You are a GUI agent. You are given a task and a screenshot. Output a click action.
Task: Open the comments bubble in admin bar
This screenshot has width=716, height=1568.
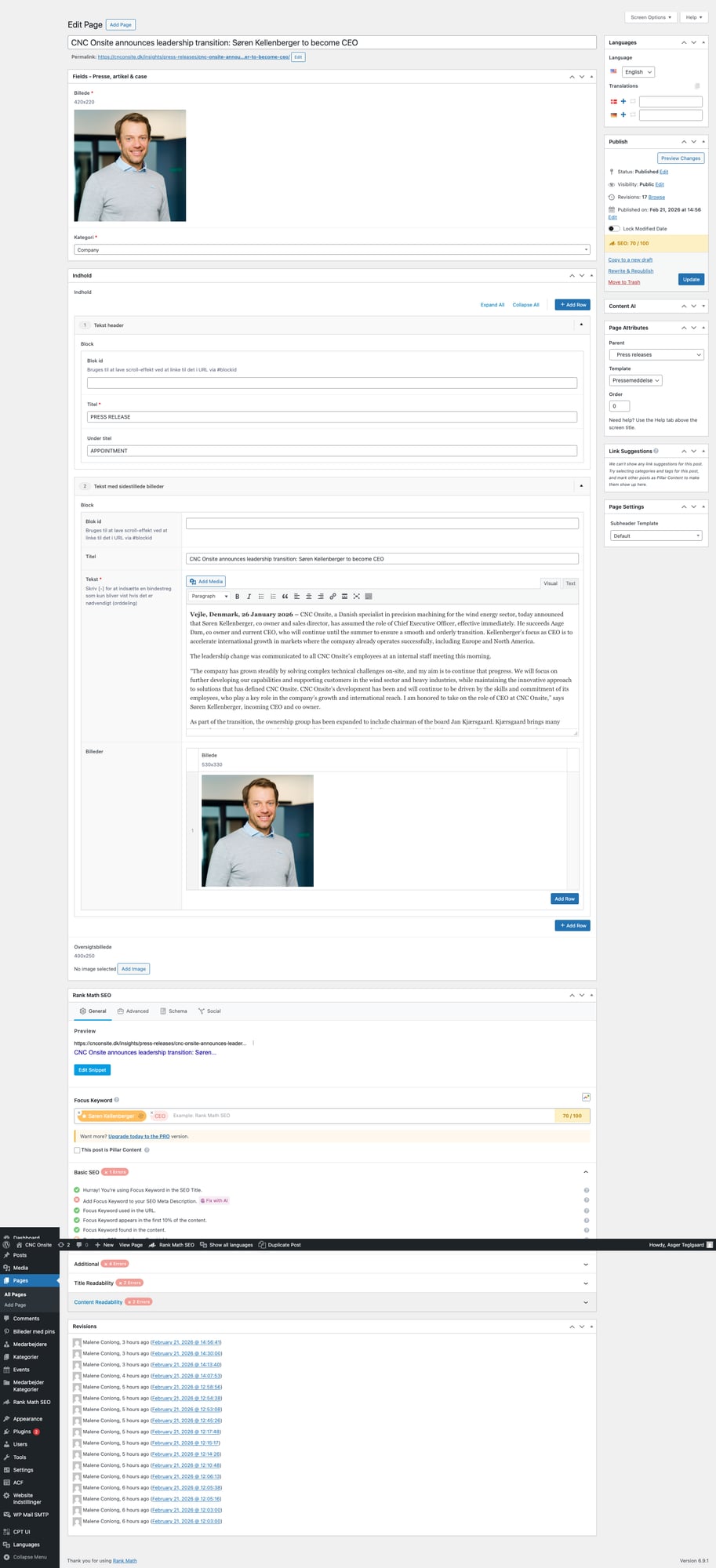(82, 1244)
